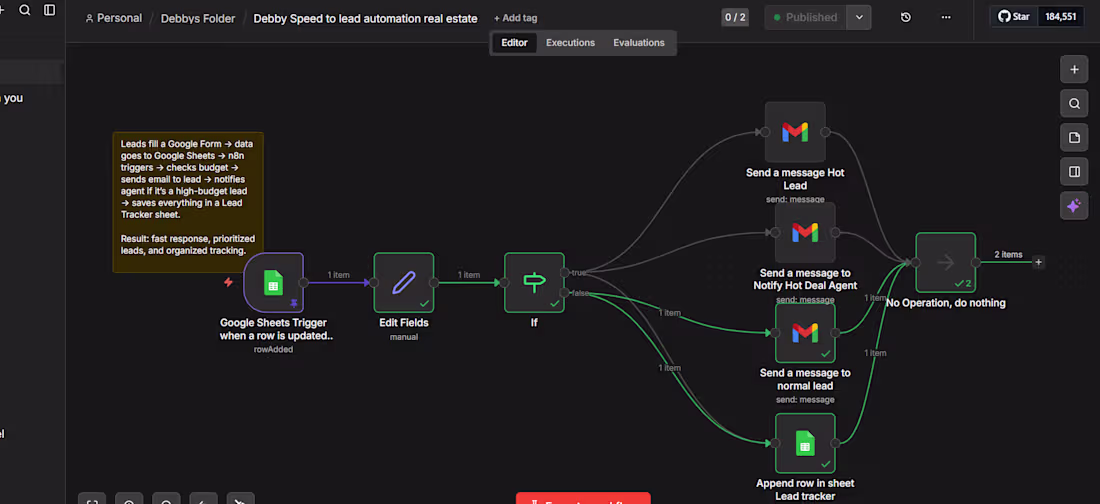Screen dimensions: 1100x504
Task: Click the 184,551 star count
Action: [1059, 17]
